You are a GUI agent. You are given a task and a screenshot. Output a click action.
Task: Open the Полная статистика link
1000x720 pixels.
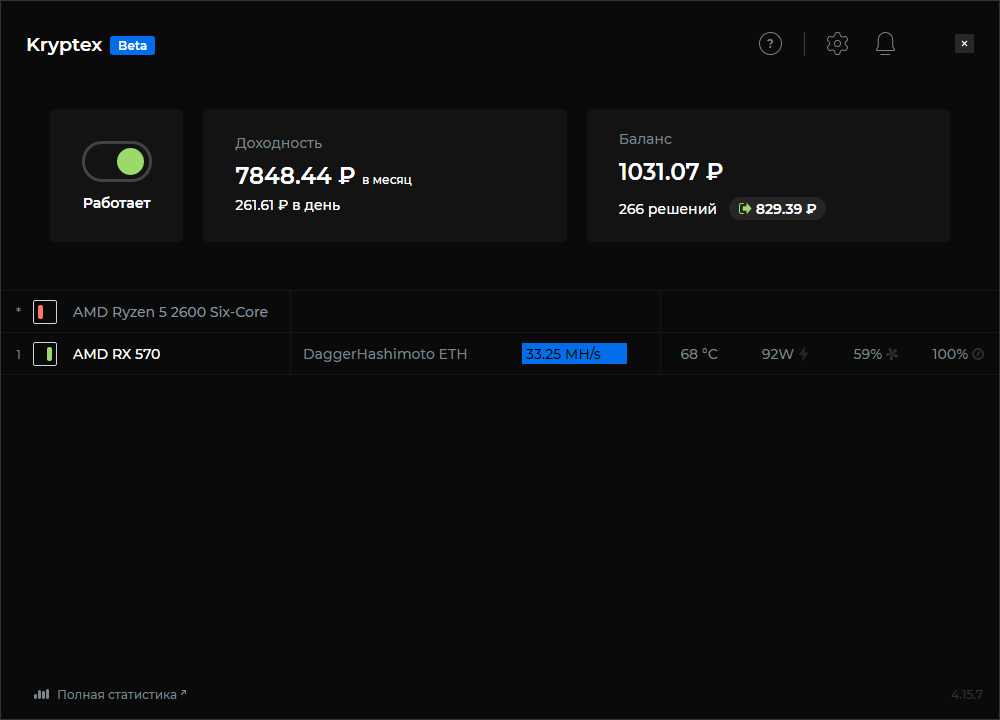click(117, 694)
